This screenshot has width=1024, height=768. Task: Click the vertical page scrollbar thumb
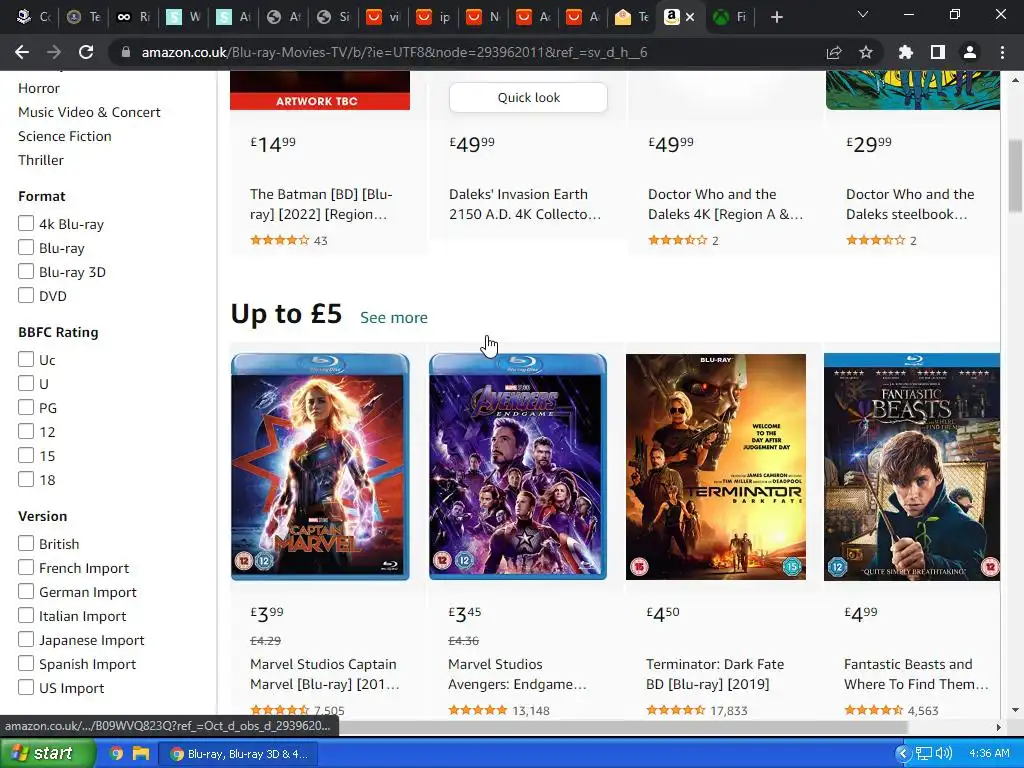1015,175
